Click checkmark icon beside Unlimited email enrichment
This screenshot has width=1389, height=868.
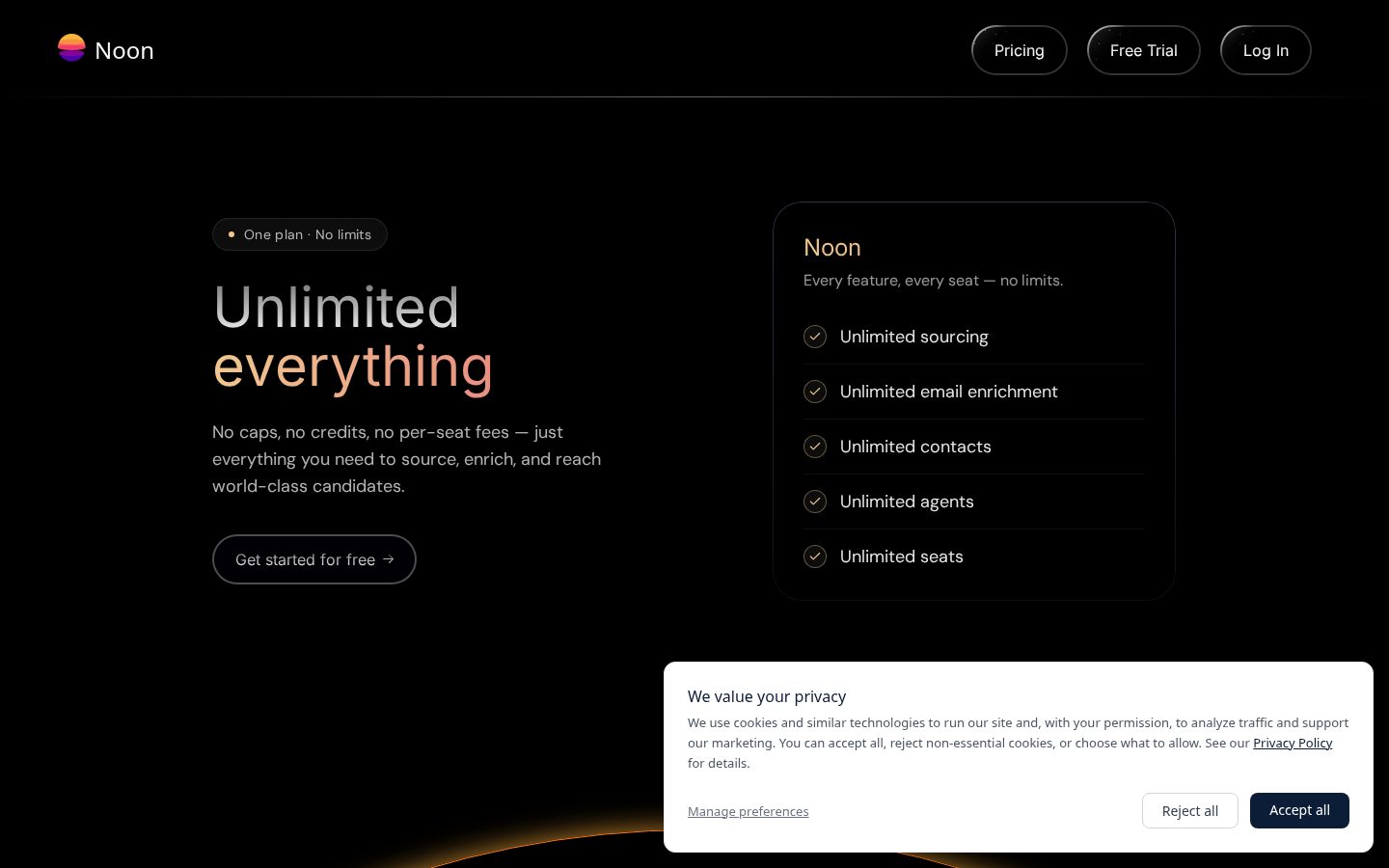(815, 392)
